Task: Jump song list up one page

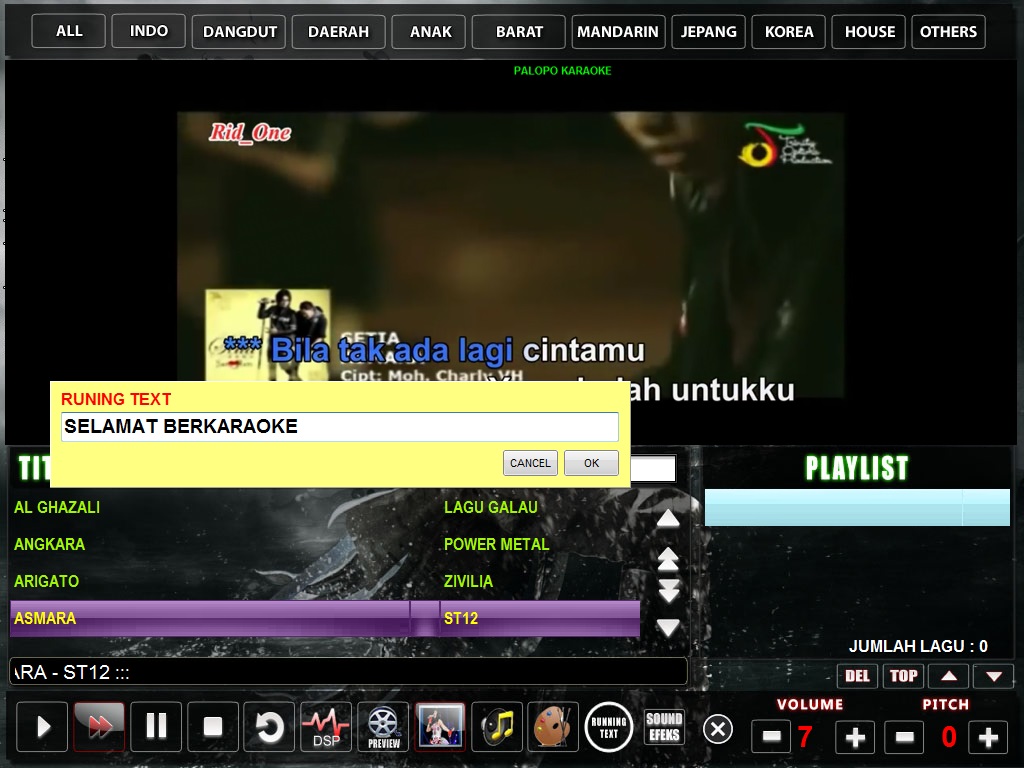Action: (x=668, y=557)
